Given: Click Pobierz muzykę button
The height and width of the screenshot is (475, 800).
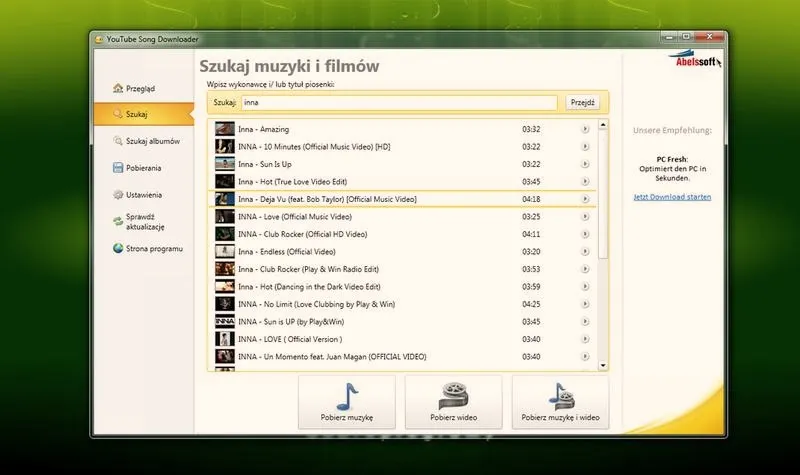Looking at the screenshot, I should click(x=347, y=402).
